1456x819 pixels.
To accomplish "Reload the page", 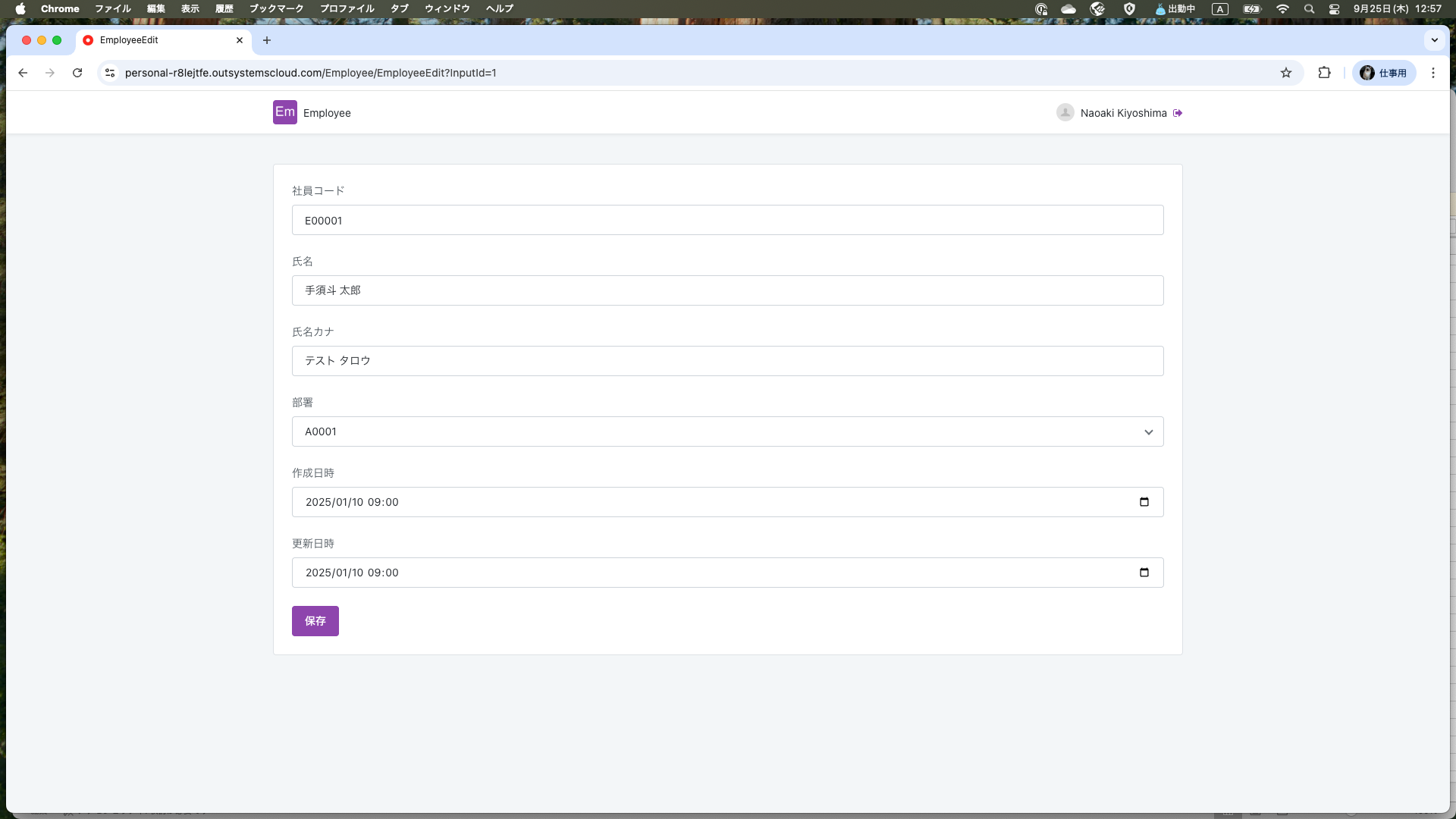I will coord(77,73).
